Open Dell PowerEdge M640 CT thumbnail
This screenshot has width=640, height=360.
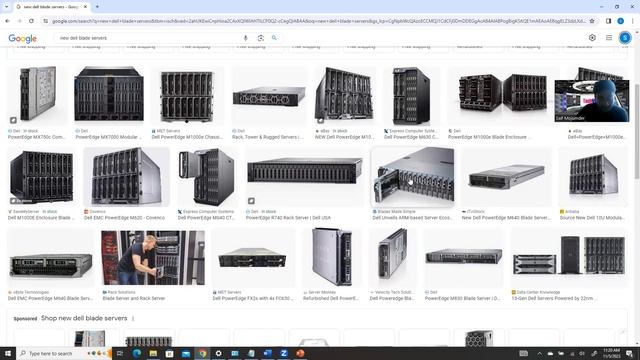pos(207,176)
